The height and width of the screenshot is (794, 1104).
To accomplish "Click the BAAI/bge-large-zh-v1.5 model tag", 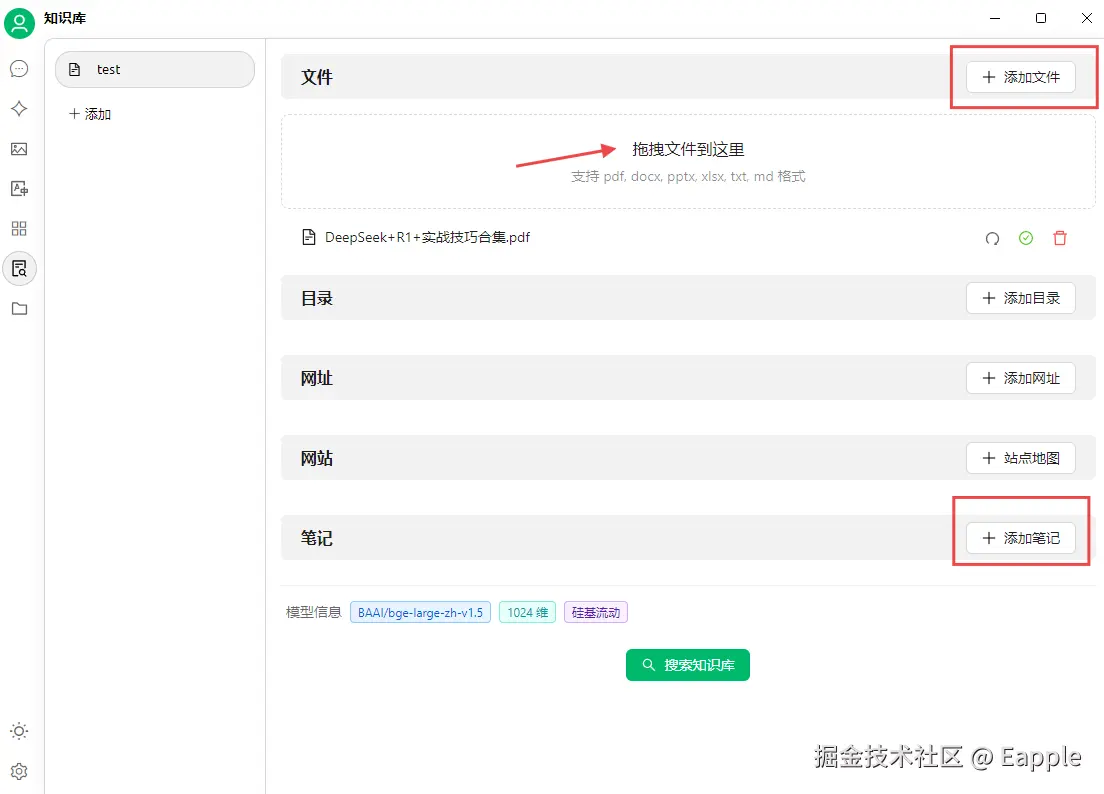I will click(x=420, y=612).
